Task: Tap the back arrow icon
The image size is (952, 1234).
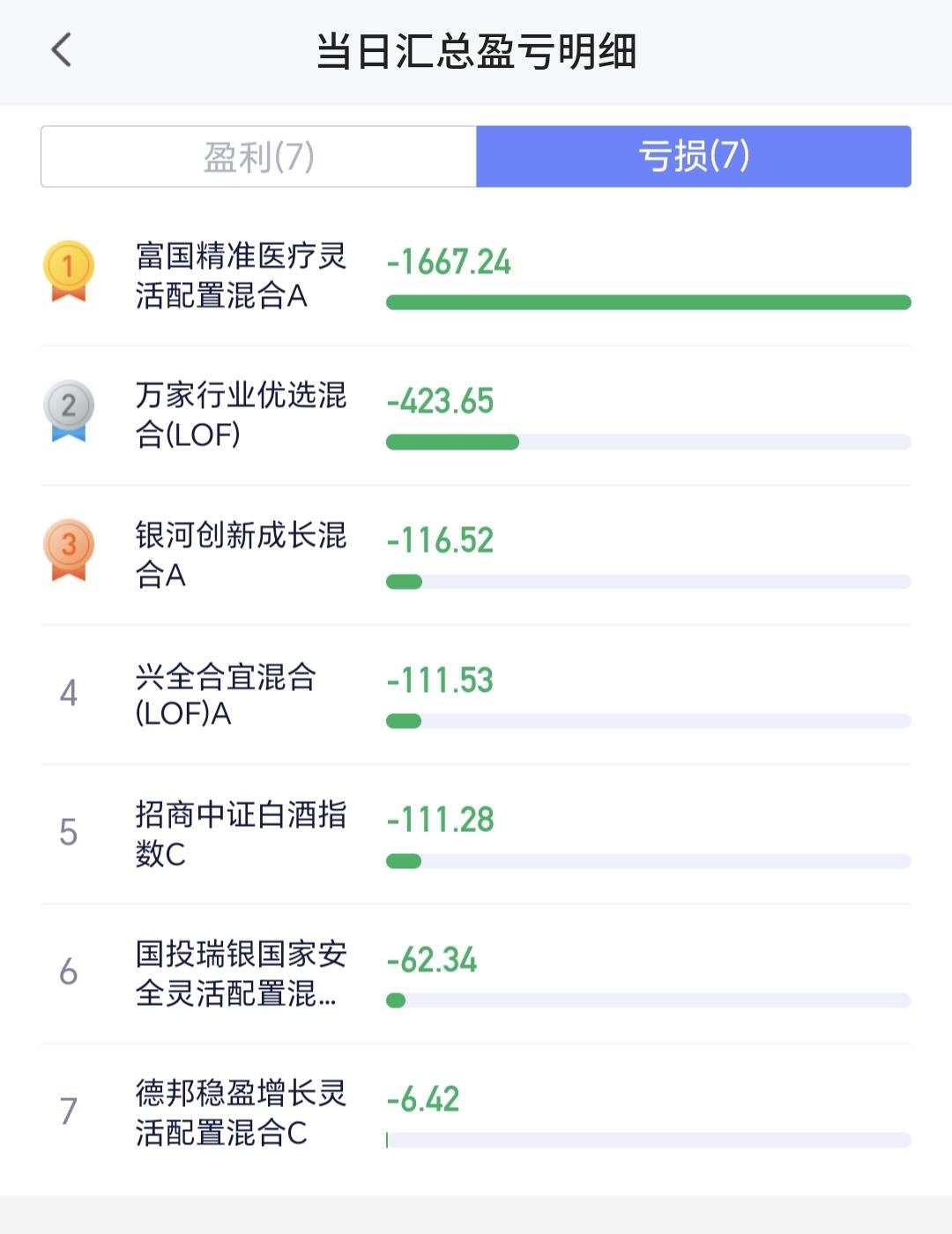Action: click(x=62, y=50)
